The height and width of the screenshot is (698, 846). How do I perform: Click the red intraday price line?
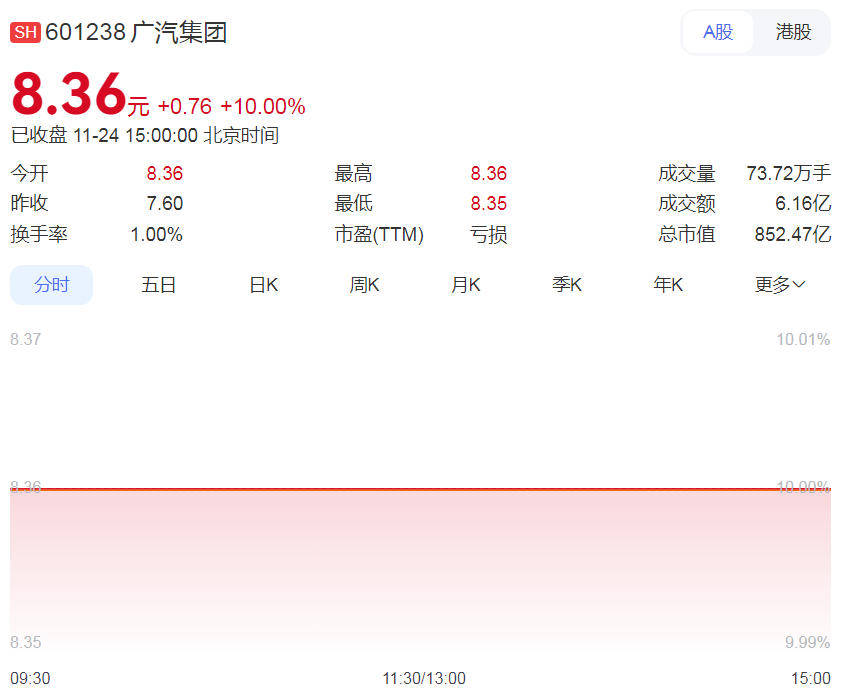pyautogui.click(x=421, y=489)
